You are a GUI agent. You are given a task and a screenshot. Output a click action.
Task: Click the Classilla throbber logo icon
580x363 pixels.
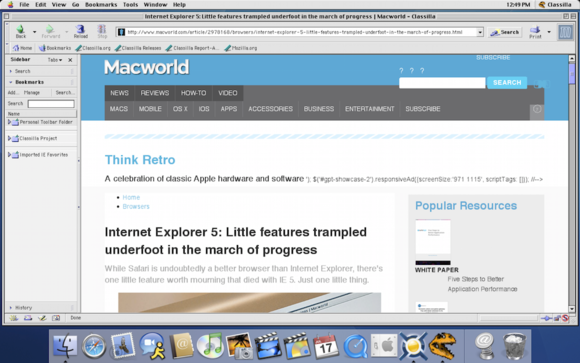tap(565, 32)
